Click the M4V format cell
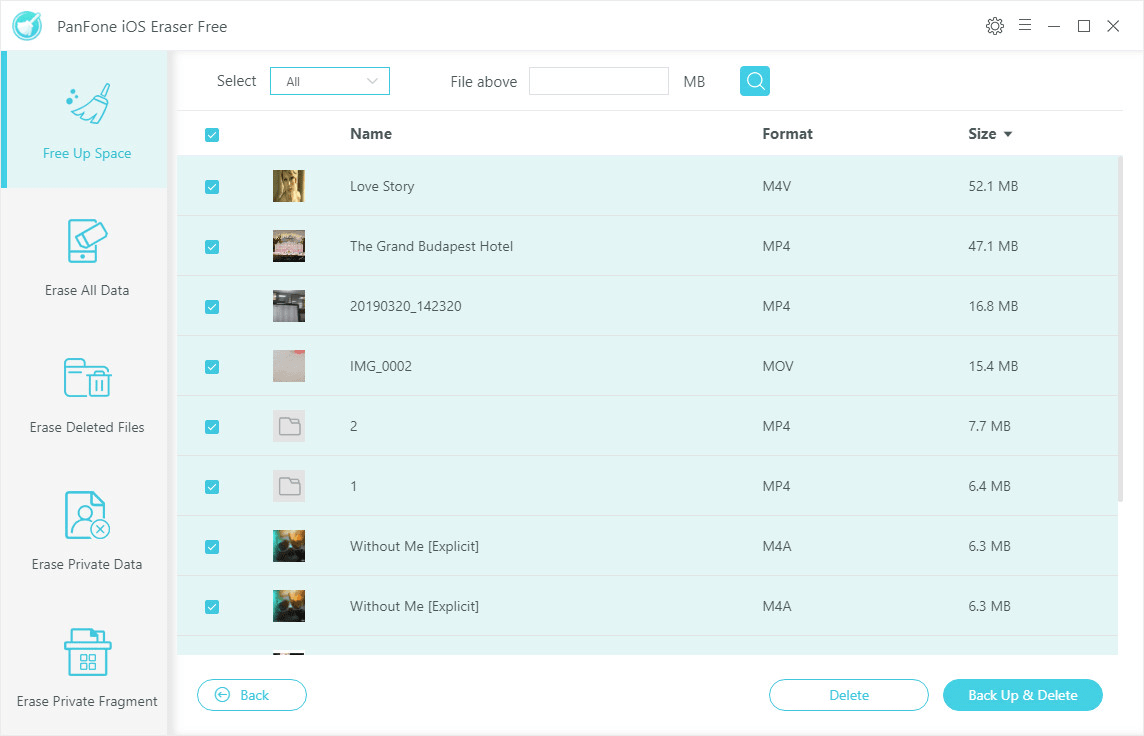This screenshot has height=736, width=1144. pos(776,186)
